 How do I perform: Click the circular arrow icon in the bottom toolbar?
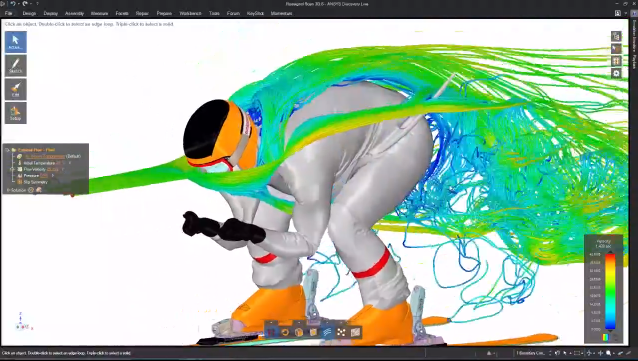[x=285, y=333]
